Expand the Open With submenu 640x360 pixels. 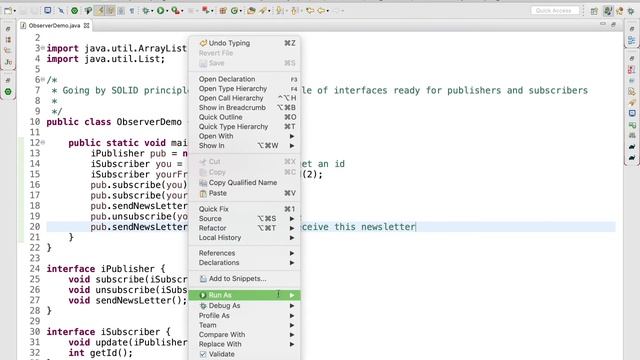(x=244, y=136)
